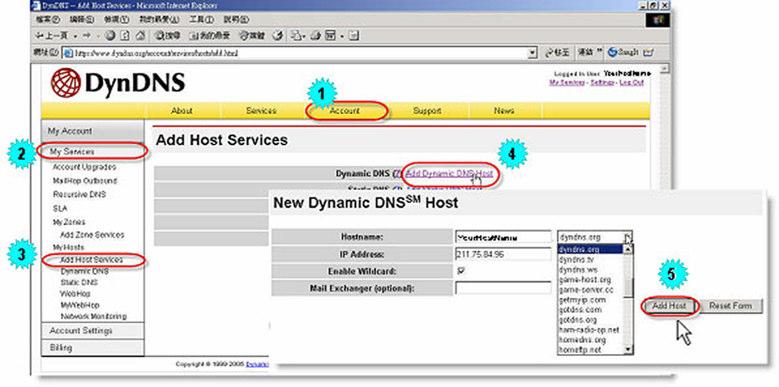This screenshot has width=779, height=387.
Task: Go back with the IE Back button
Action: (x=53, y=36)
